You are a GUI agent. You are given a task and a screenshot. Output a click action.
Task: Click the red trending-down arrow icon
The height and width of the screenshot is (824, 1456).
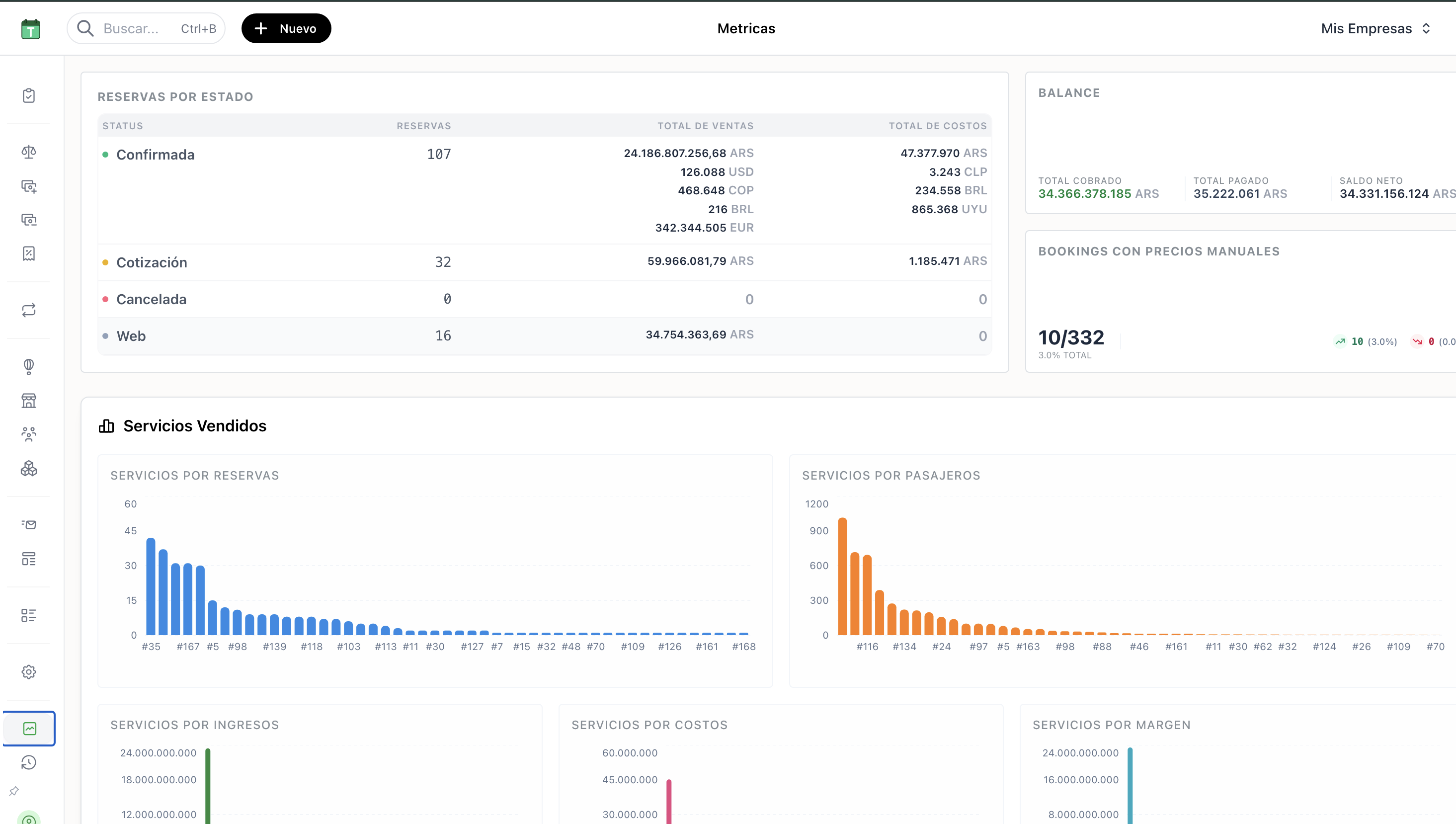[x=1417, y=341]
